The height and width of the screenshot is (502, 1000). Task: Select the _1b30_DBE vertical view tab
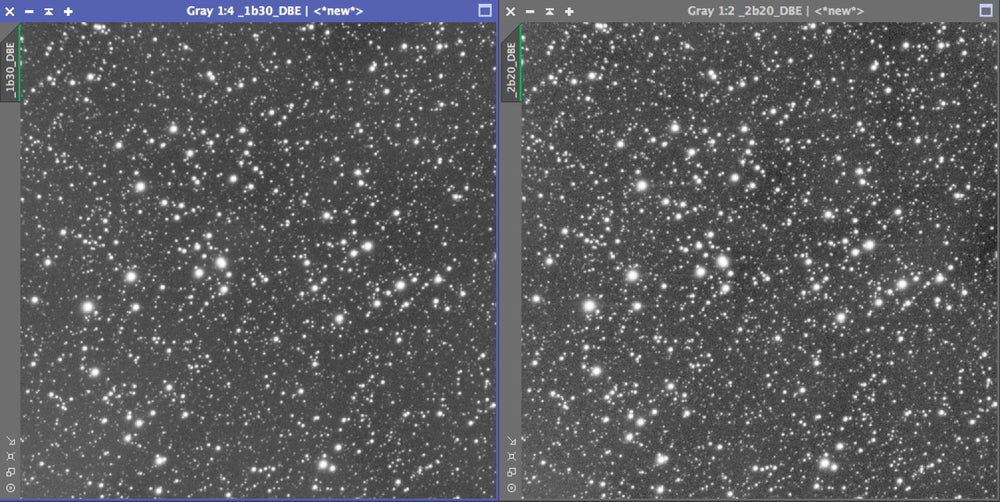(10, 66)
